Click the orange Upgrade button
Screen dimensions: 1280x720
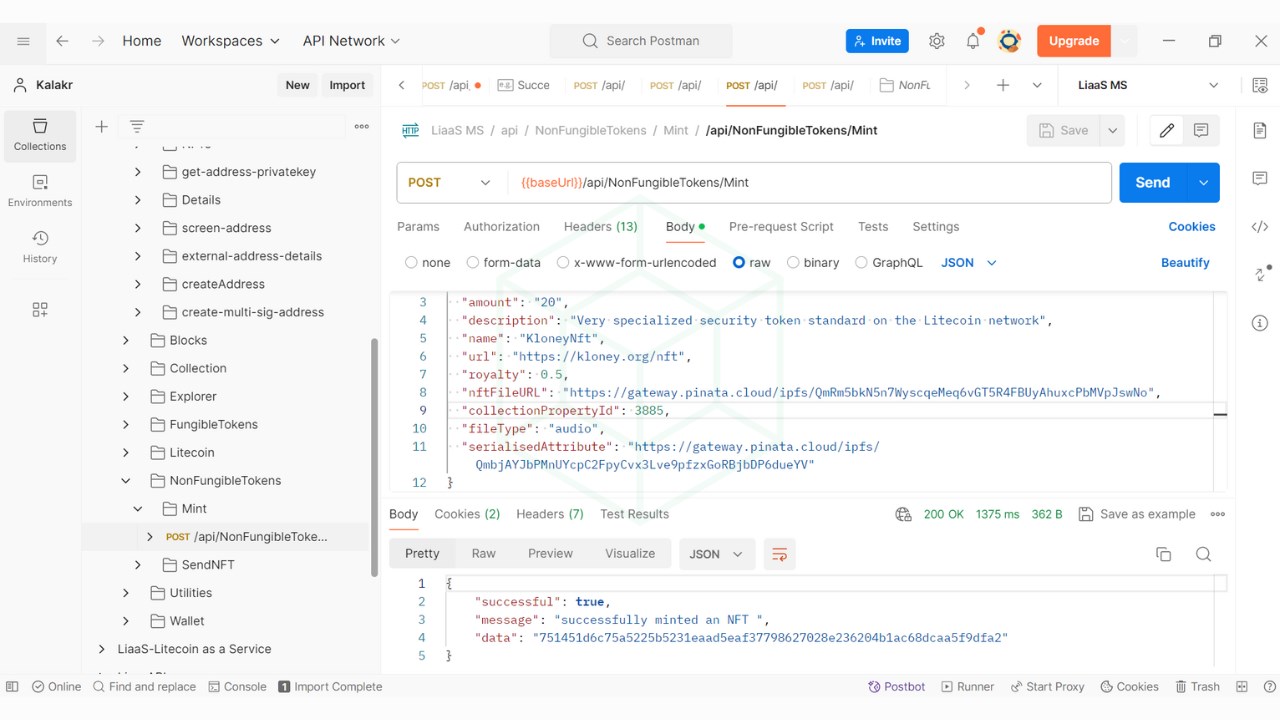tap(1074, 41)
